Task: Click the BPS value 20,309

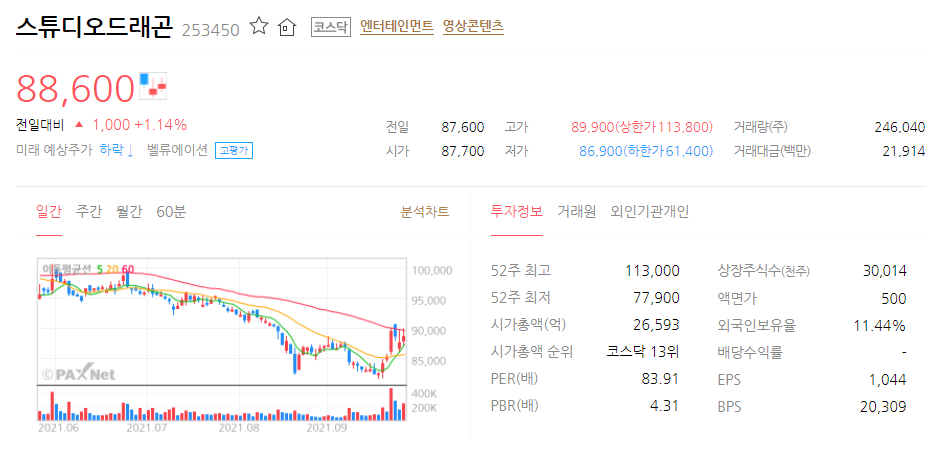Action: coord(884,406)
